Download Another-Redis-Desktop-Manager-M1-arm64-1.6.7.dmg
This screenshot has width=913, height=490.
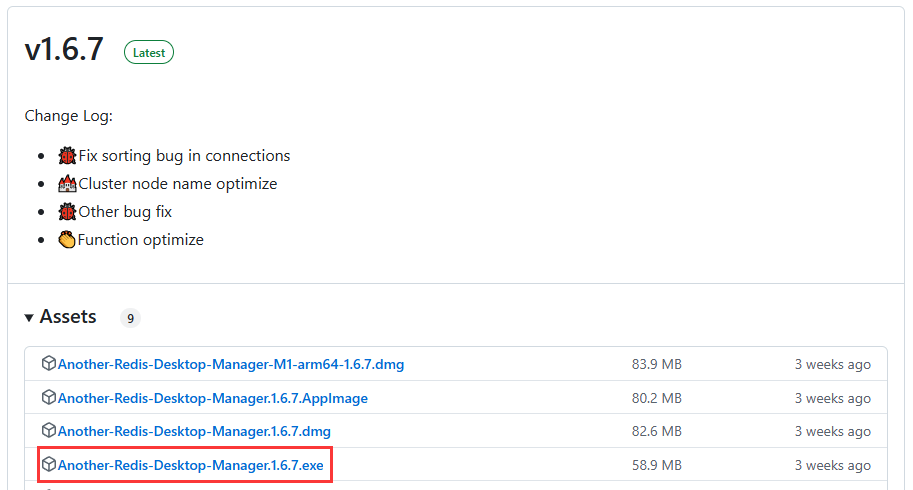coord(231,364)
